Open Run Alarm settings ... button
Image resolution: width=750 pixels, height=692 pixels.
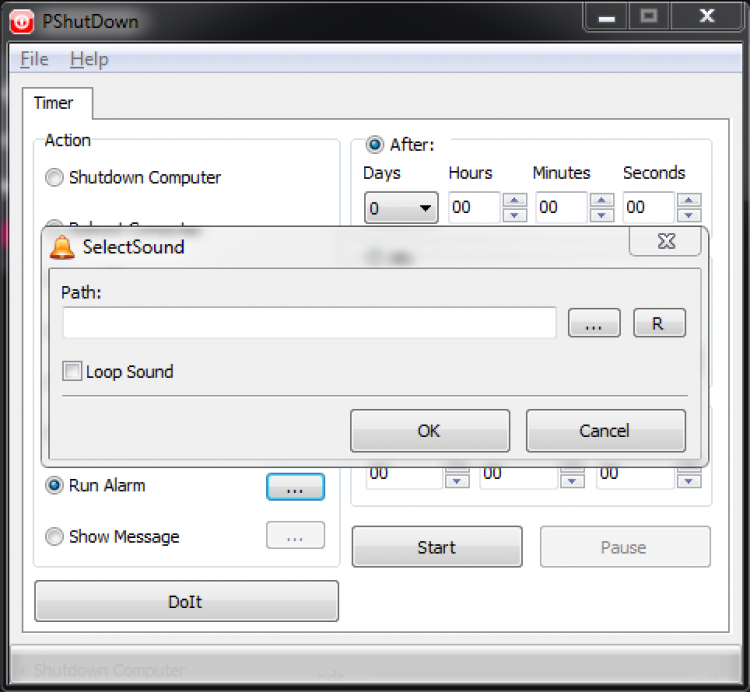(295, 487)
